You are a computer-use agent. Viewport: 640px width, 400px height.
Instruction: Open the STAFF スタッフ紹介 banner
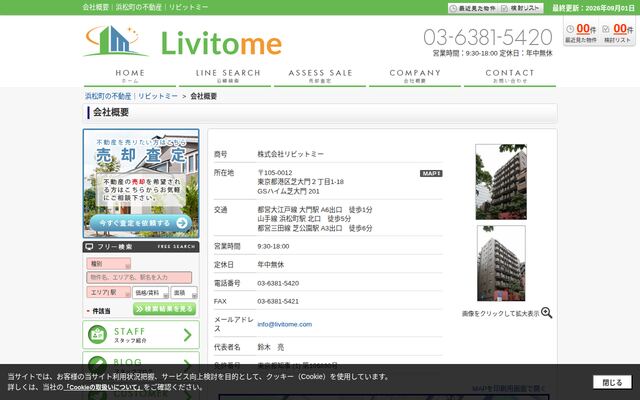[141, 335]
